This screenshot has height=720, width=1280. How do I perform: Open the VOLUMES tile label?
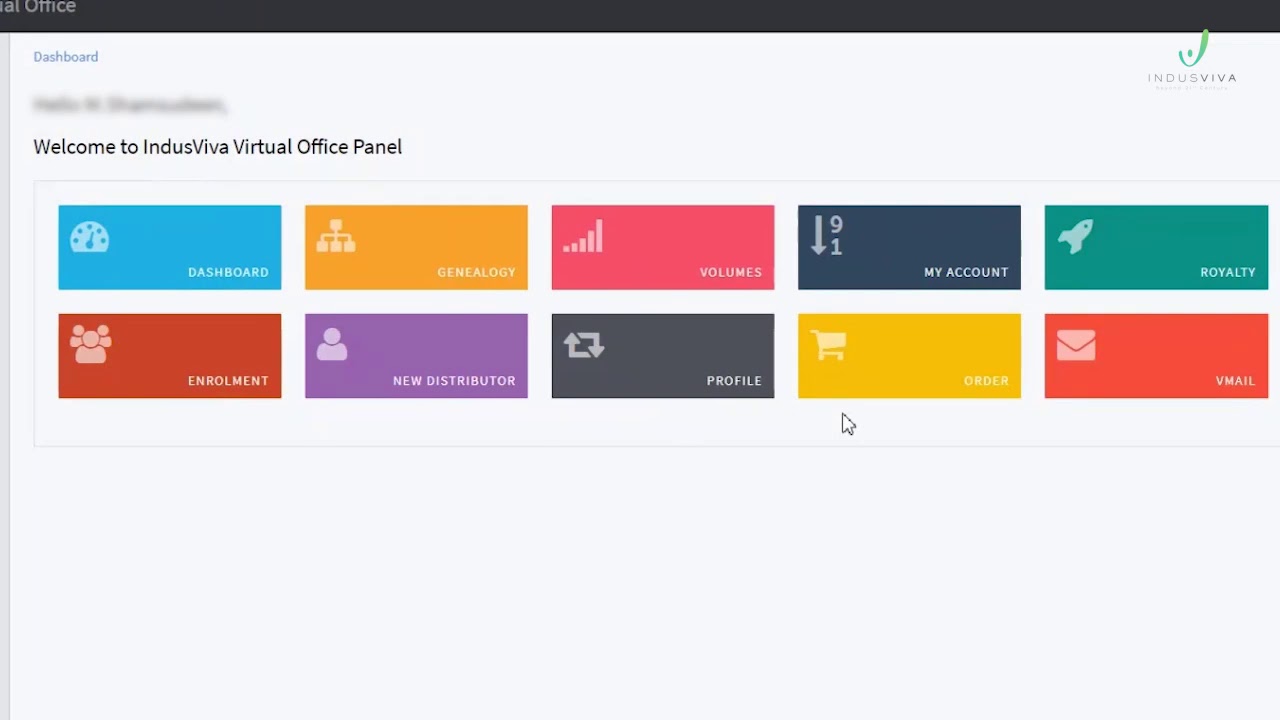coord(731,272)
